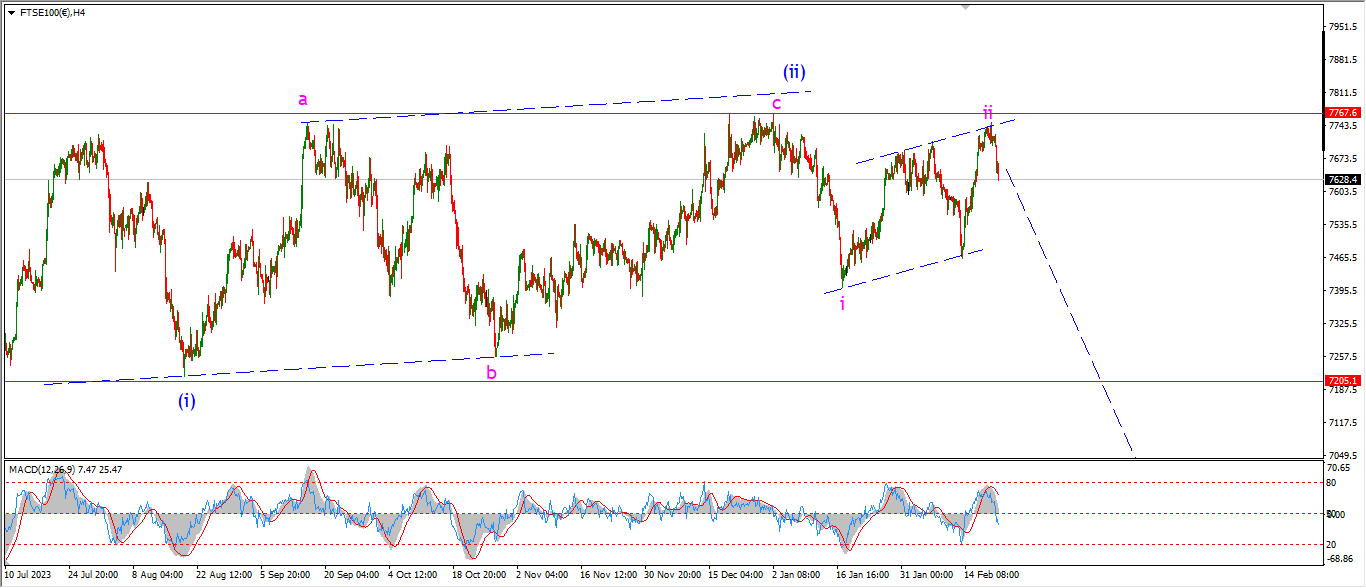Pick the magenta 'i' label near January low
This screenshot has width=1366, height=588.
pyautogui.click(x=842, y=304)
